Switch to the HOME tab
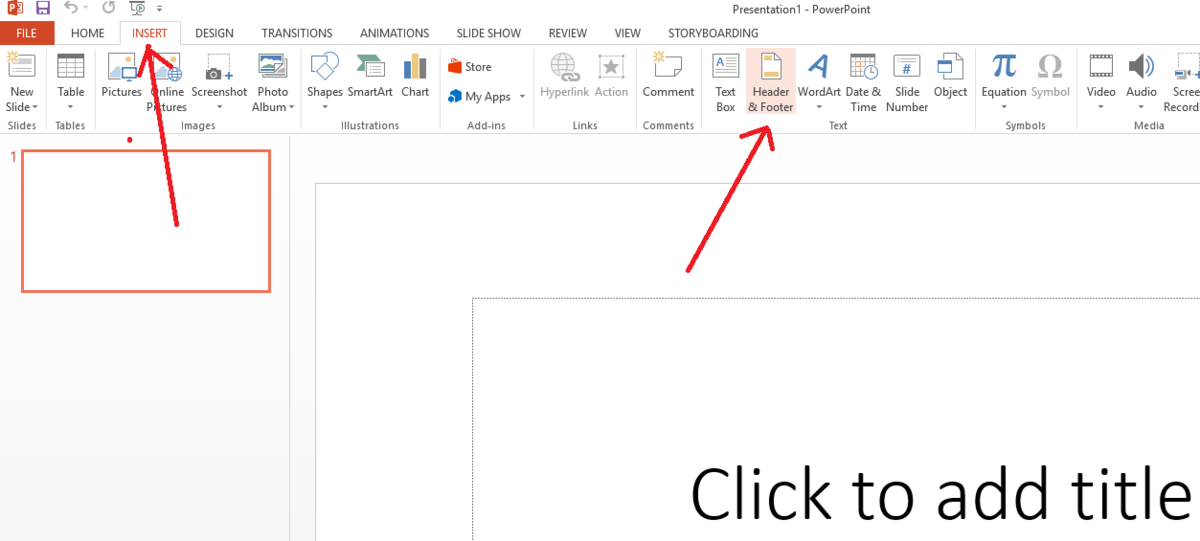The image size is (1200, 541). click(x=87, y=33)
